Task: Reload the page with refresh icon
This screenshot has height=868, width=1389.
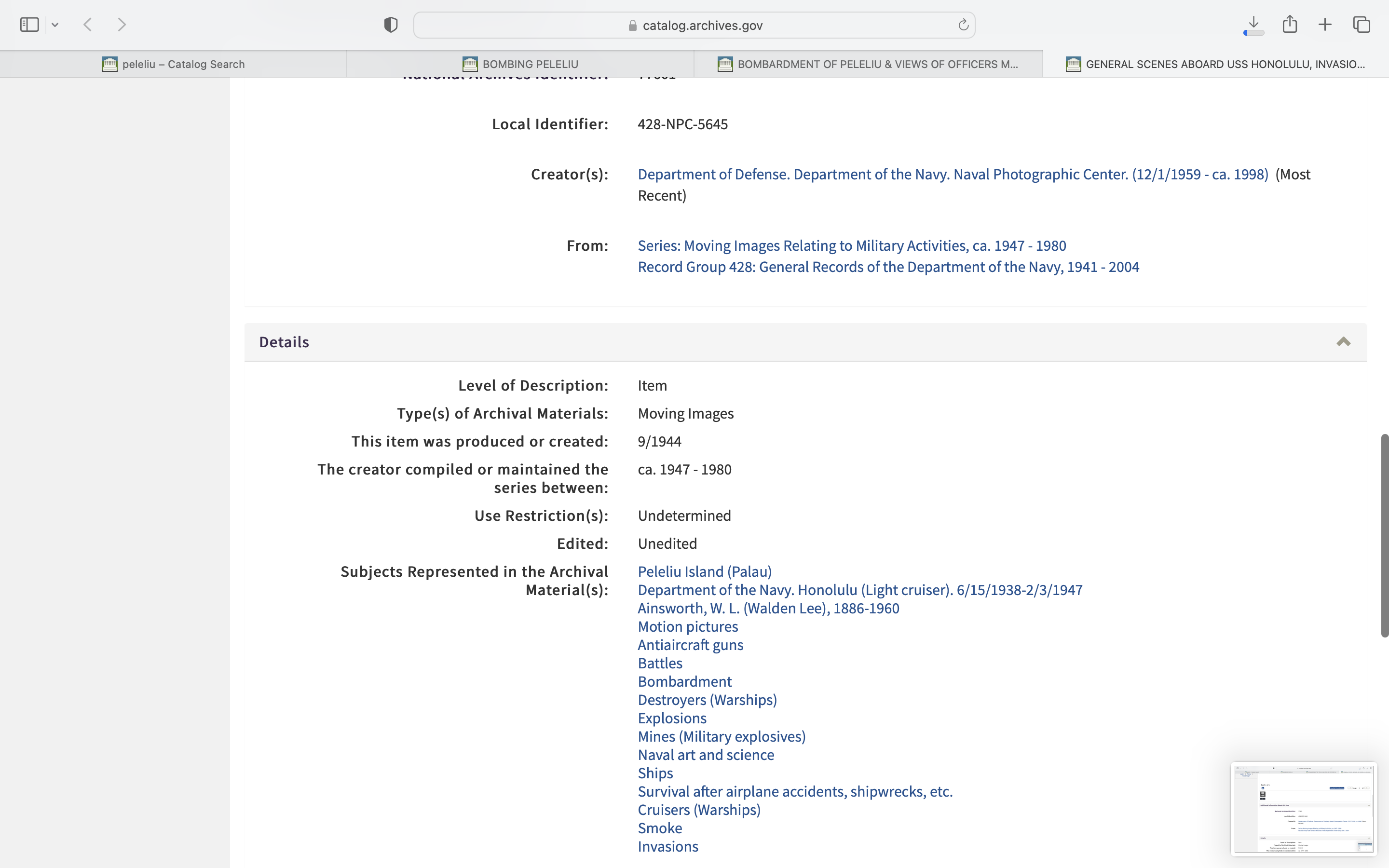Action: click(x=963, y=25)
